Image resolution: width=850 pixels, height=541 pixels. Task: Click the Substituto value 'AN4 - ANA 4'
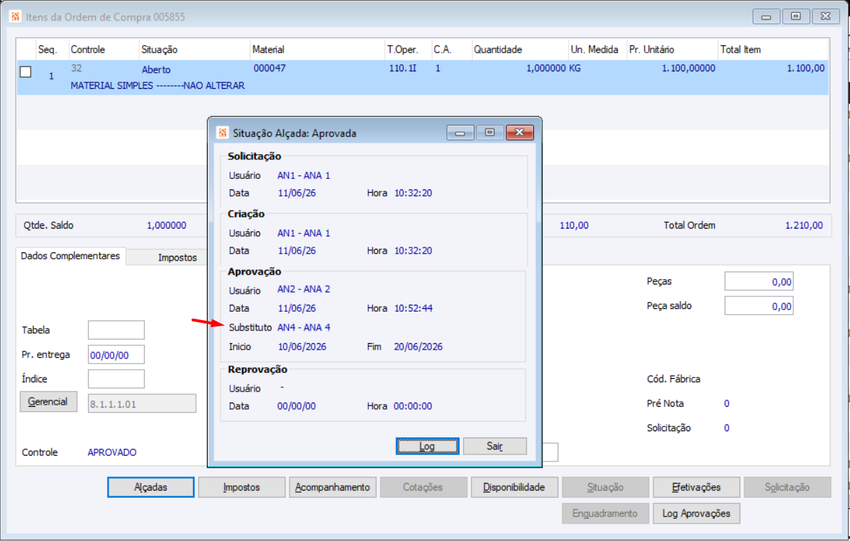(304, 327)
